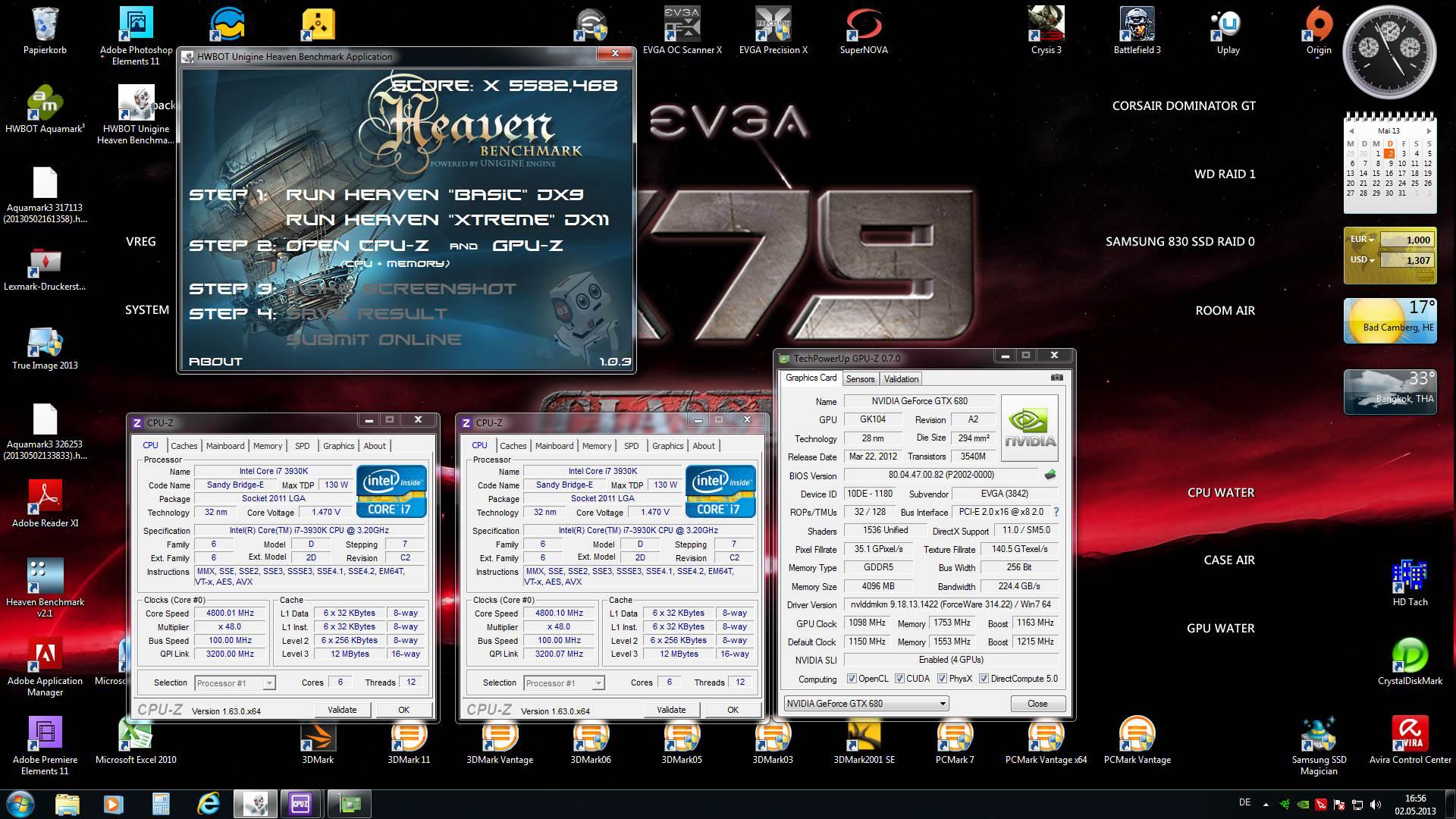The image size is (1456, 819).
Task: Open SPD tab in right CPU-Z
Action: pos(631,446)
